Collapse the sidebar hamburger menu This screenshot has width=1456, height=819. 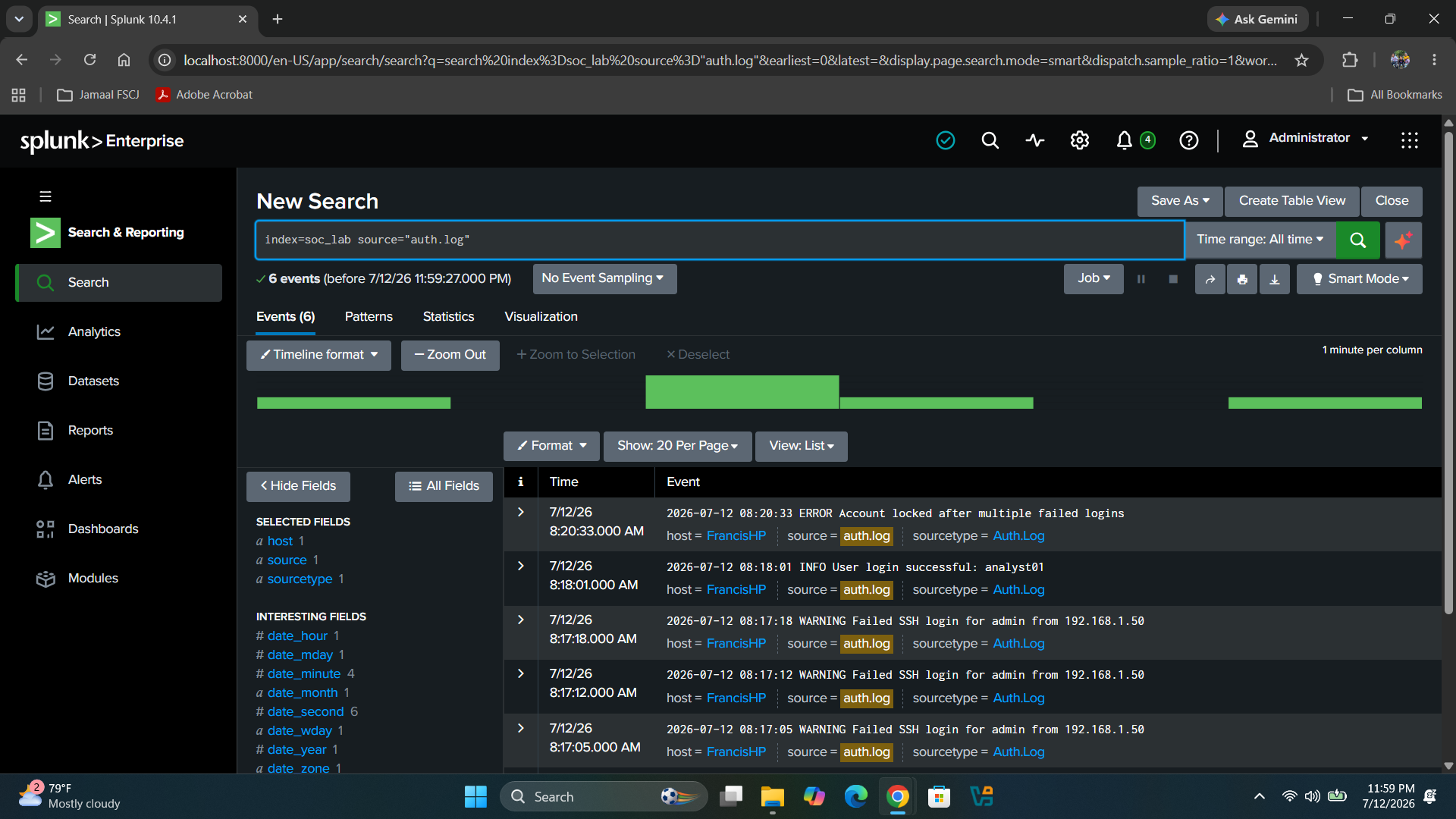click(45, 196)
